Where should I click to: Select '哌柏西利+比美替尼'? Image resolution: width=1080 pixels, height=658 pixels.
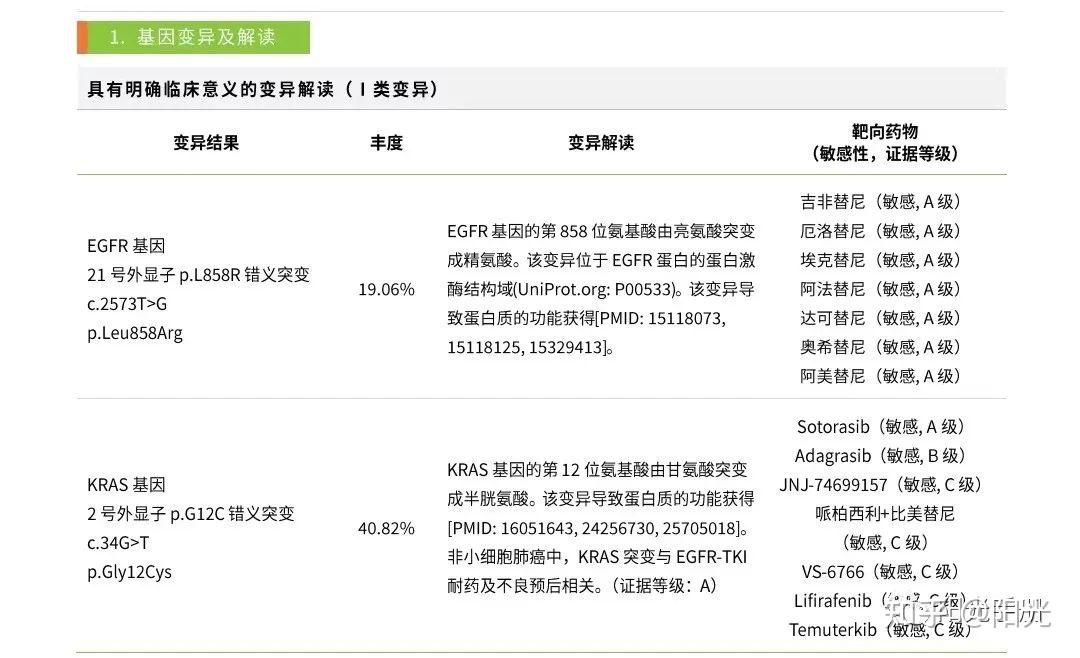[x=885, y=514]
